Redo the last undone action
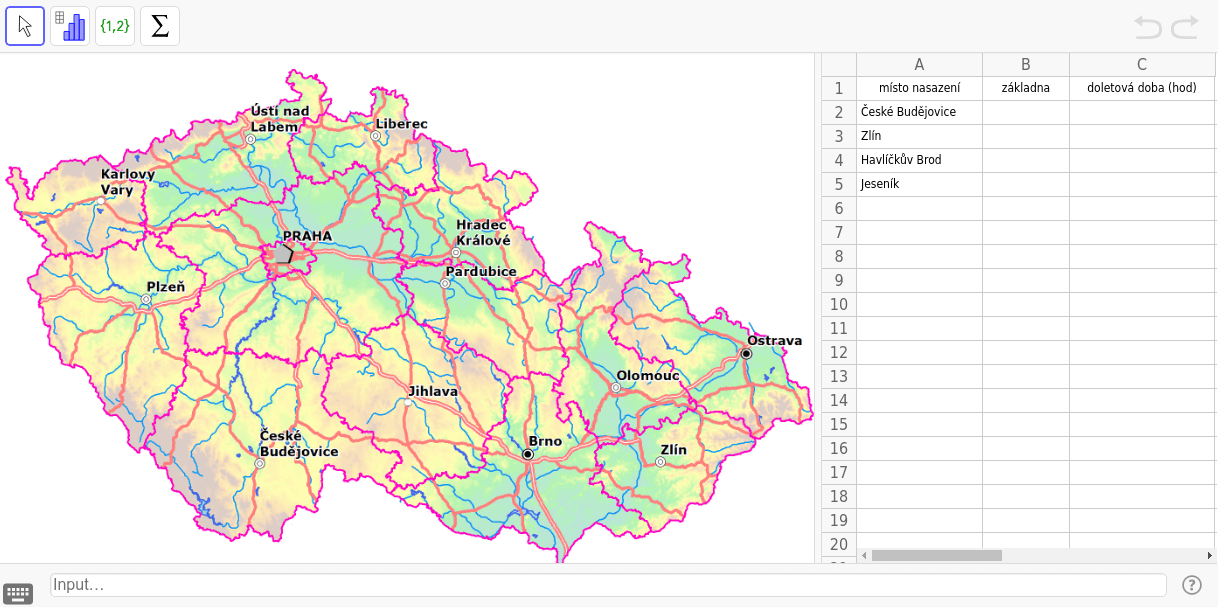Viewport: 1219px width, 608px height. tap(1185, 27)
